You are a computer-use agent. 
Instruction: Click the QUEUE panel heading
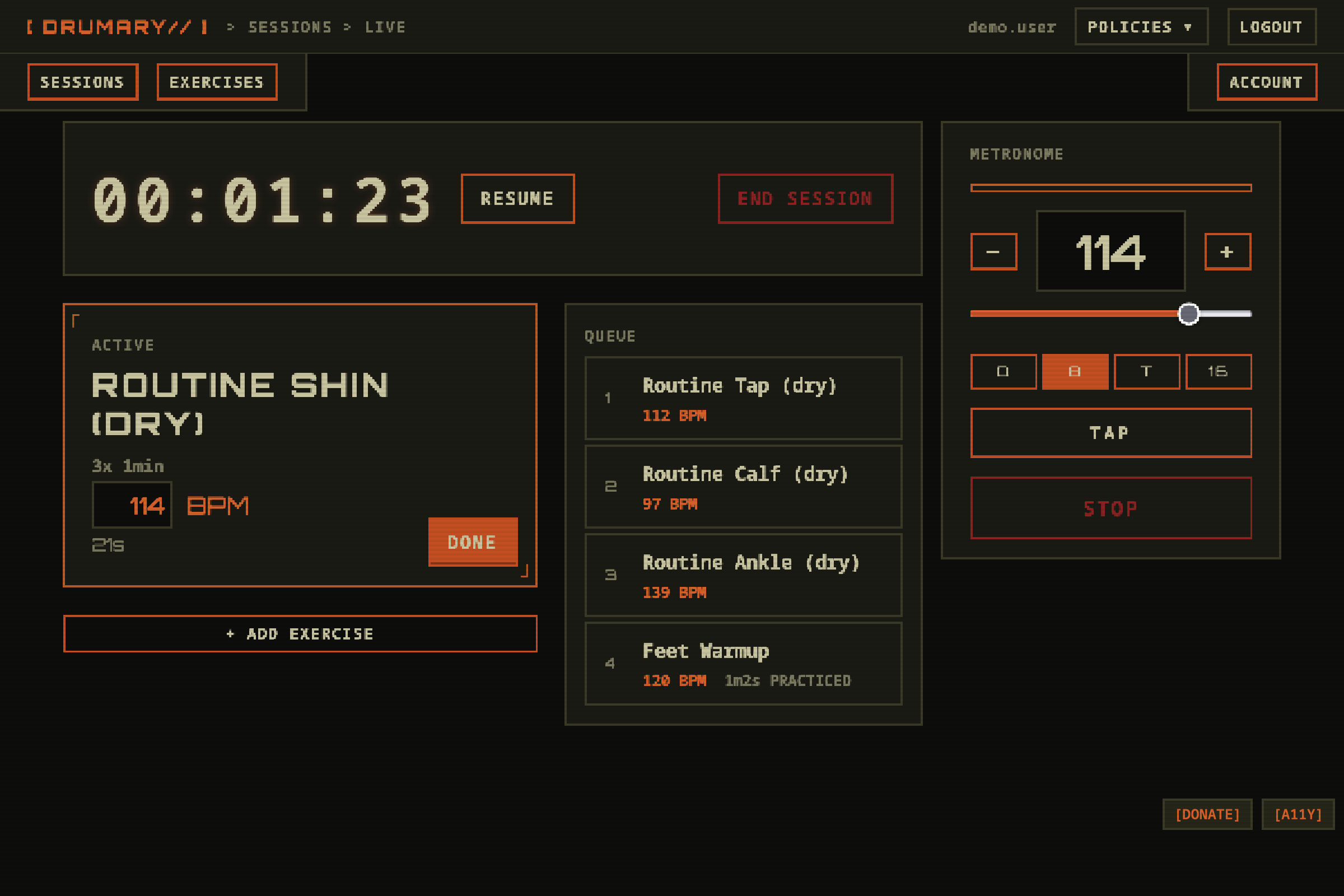(x=610, y=336)
